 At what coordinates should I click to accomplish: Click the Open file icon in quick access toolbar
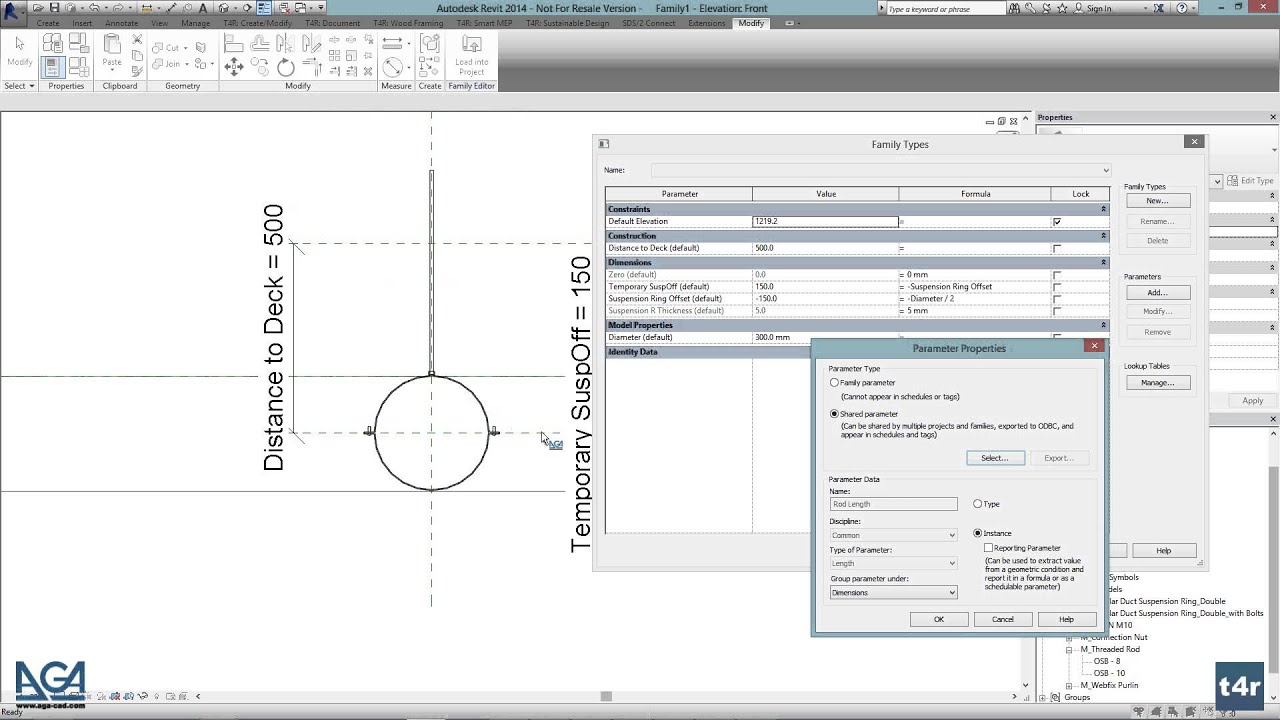tap(38, 8)
